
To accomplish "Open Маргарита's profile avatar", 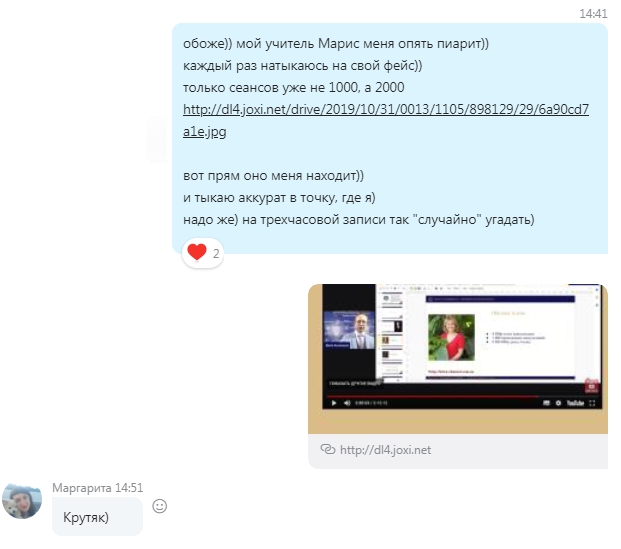I will tap(22, 501).
